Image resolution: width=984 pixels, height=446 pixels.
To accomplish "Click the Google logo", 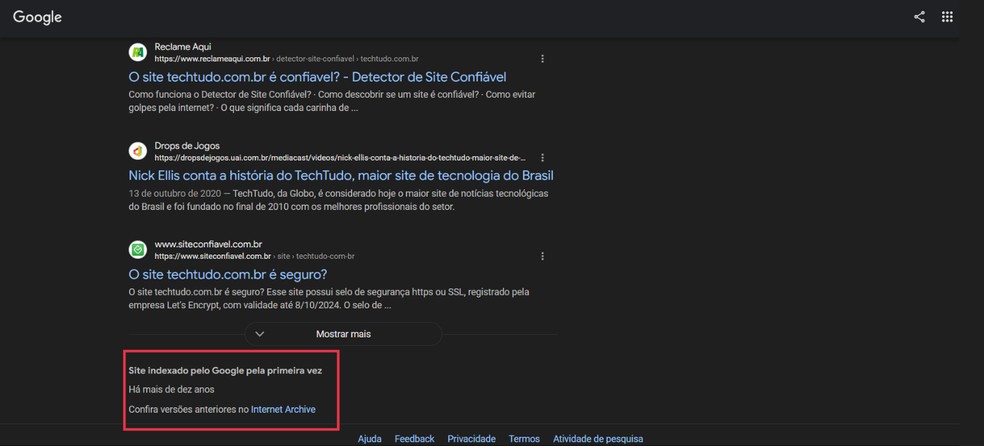I will click(37, 18).
